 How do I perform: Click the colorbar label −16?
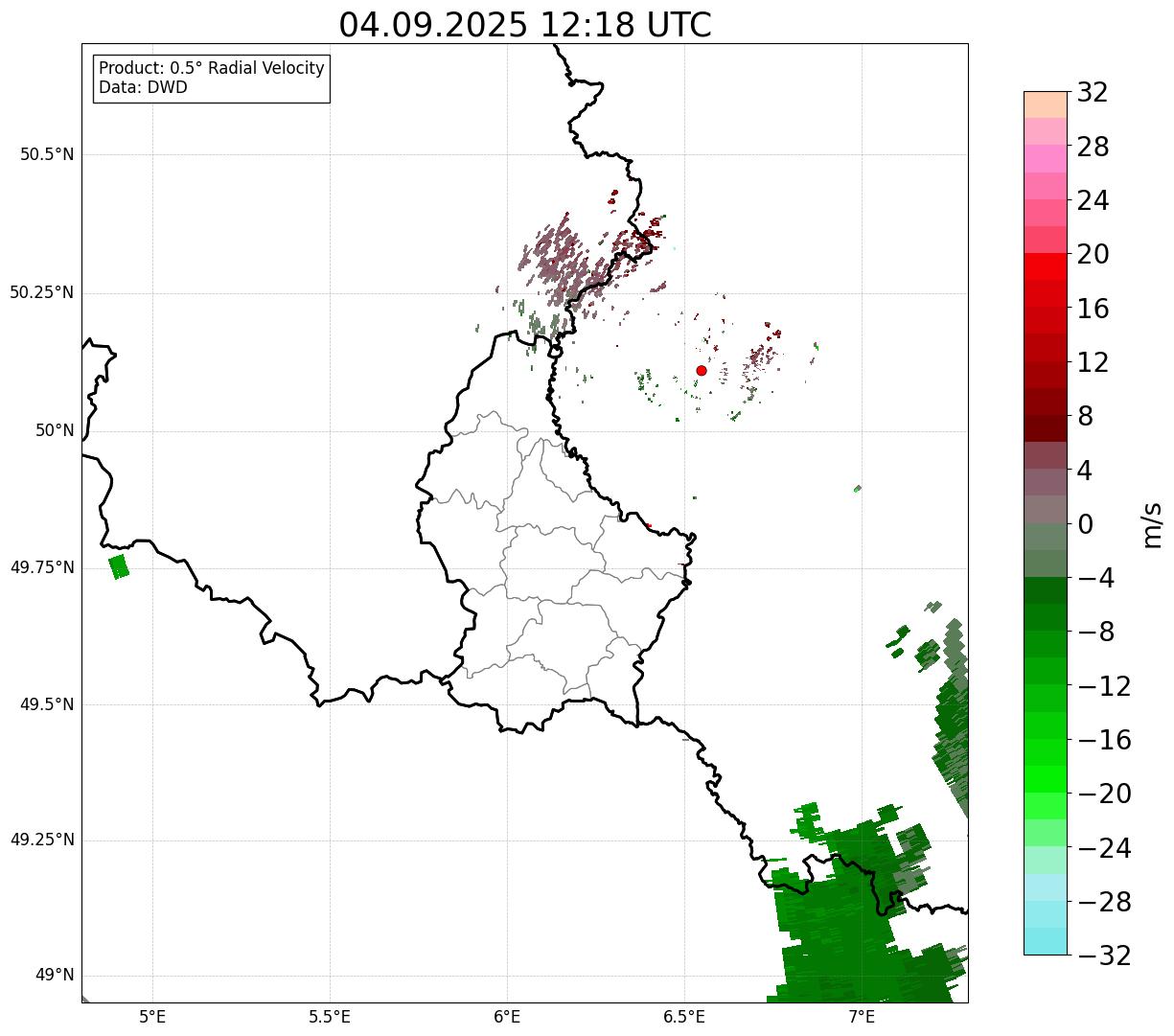(x=1104, y=740)
